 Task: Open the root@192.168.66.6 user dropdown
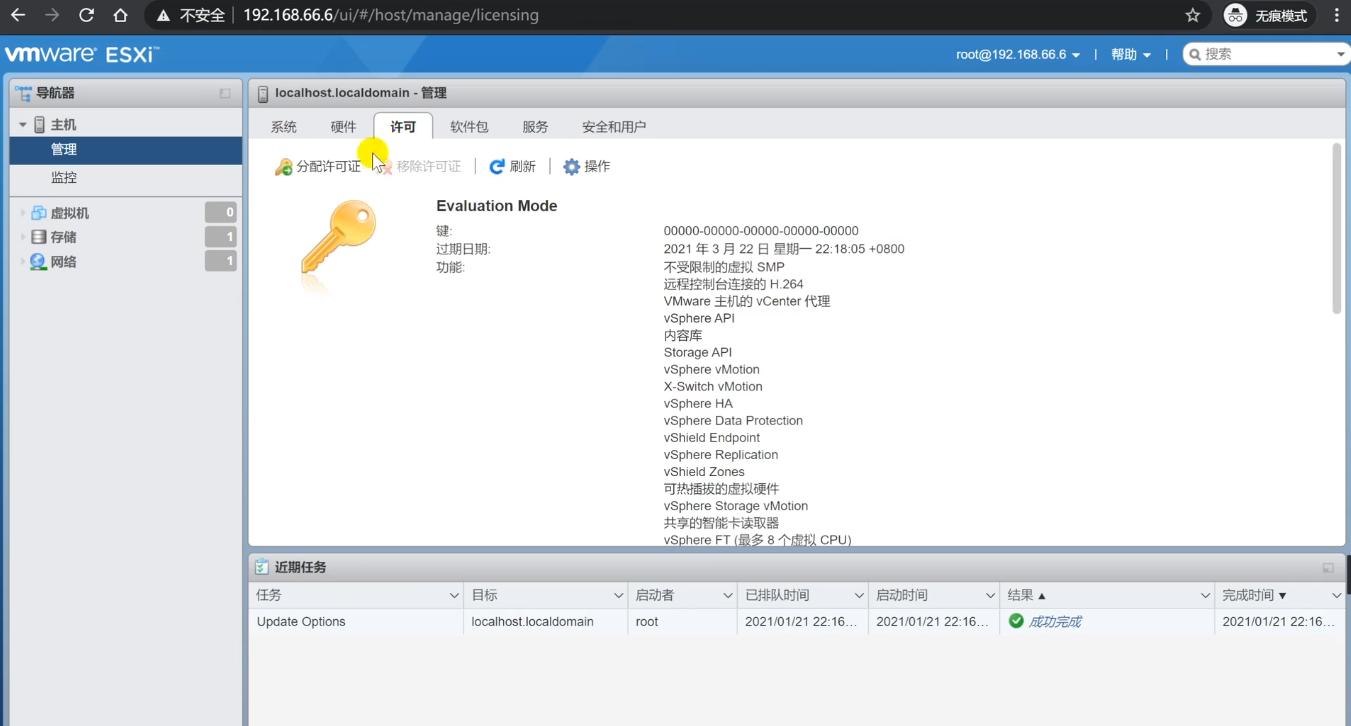coord(1018,54)
